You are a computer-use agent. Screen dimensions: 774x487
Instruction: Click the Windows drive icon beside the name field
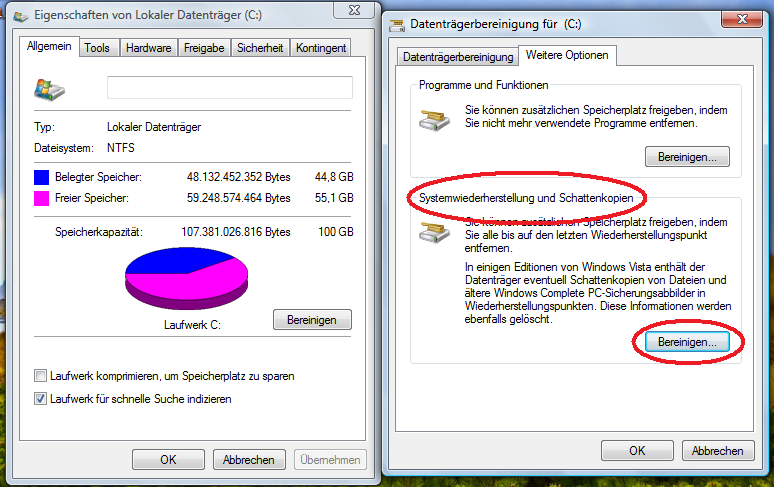pos(49,89)
